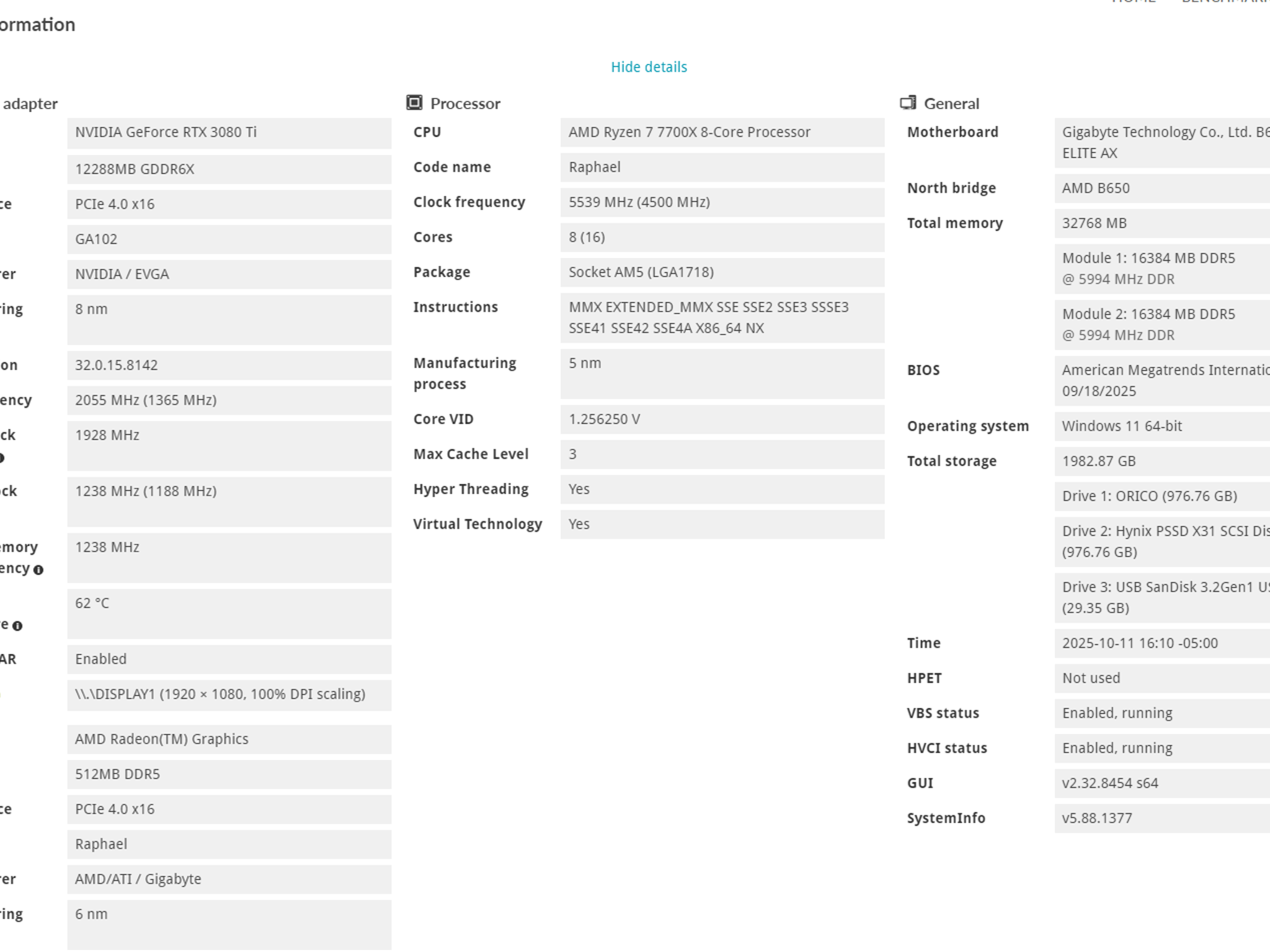The width and height of the screenshot is (1270, 952).
Task: Select the AMD Ryzen 7 7700X CPU value
Action: (x=722, y=133)
